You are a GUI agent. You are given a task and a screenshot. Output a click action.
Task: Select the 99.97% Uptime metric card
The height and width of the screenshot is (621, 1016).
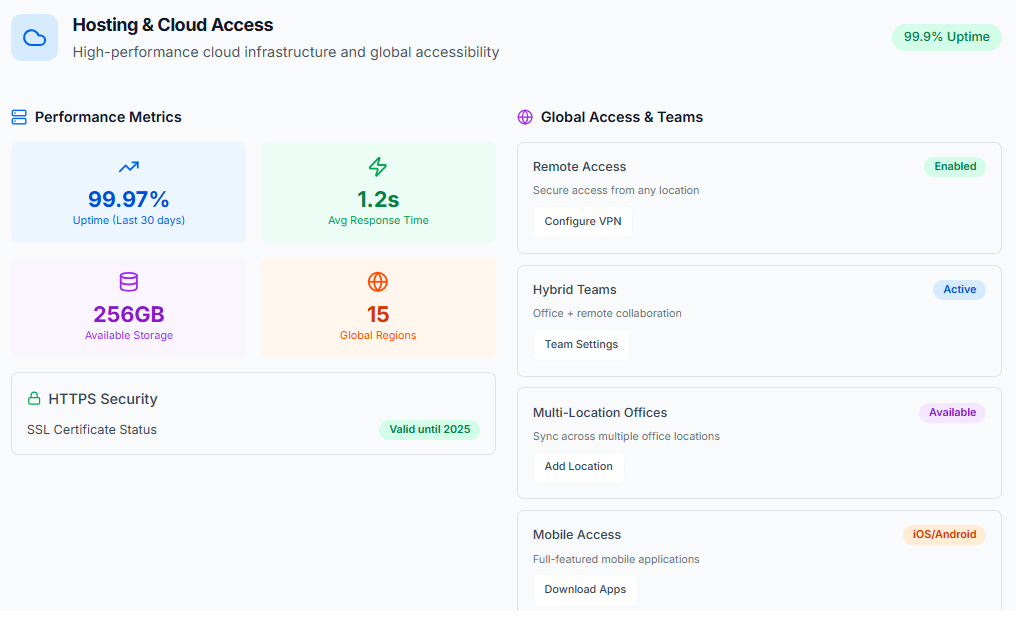coord(128,192)
